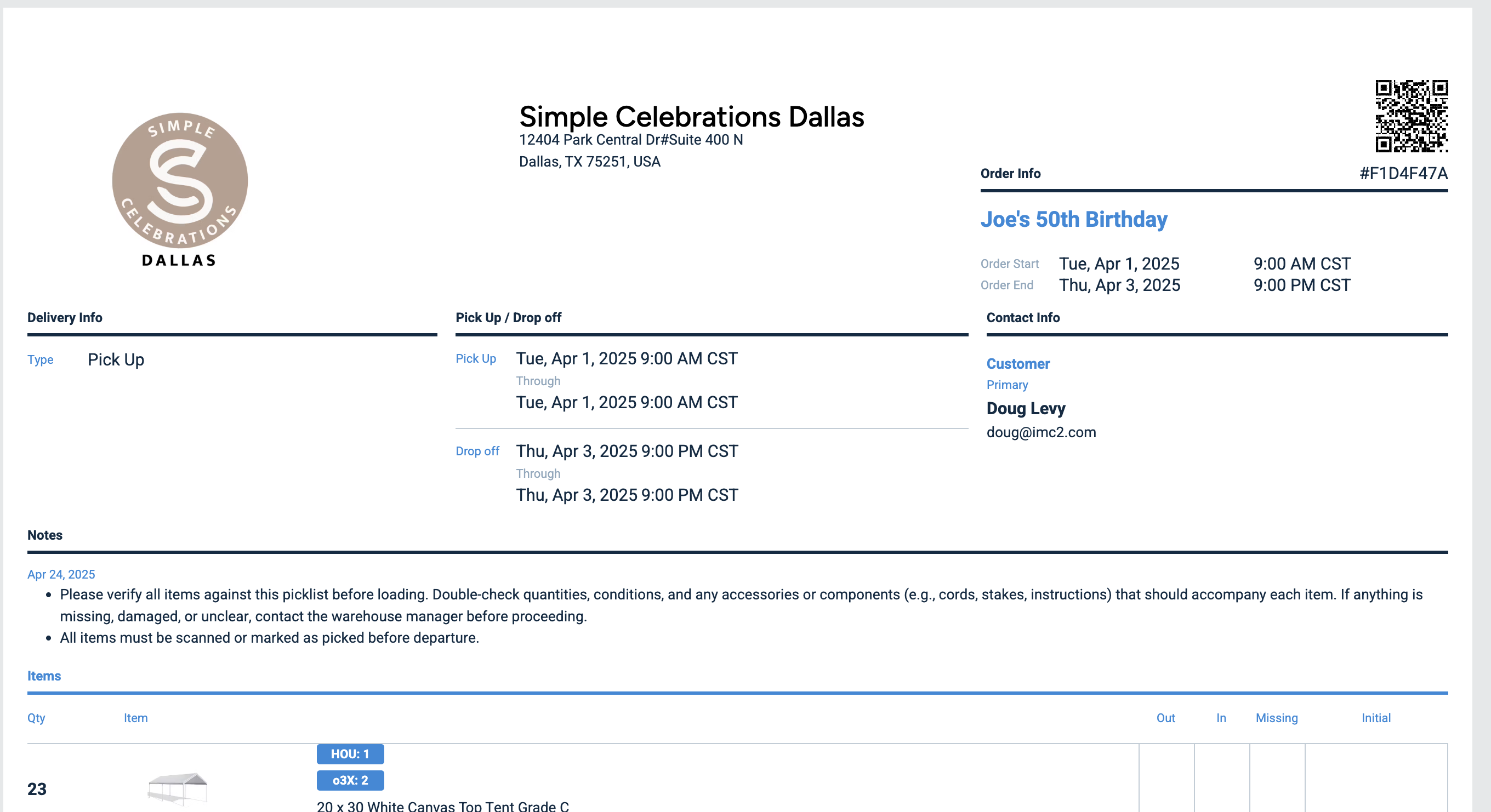
Task: Click the HOU: 1 badge
Action: tap(350, 753)
